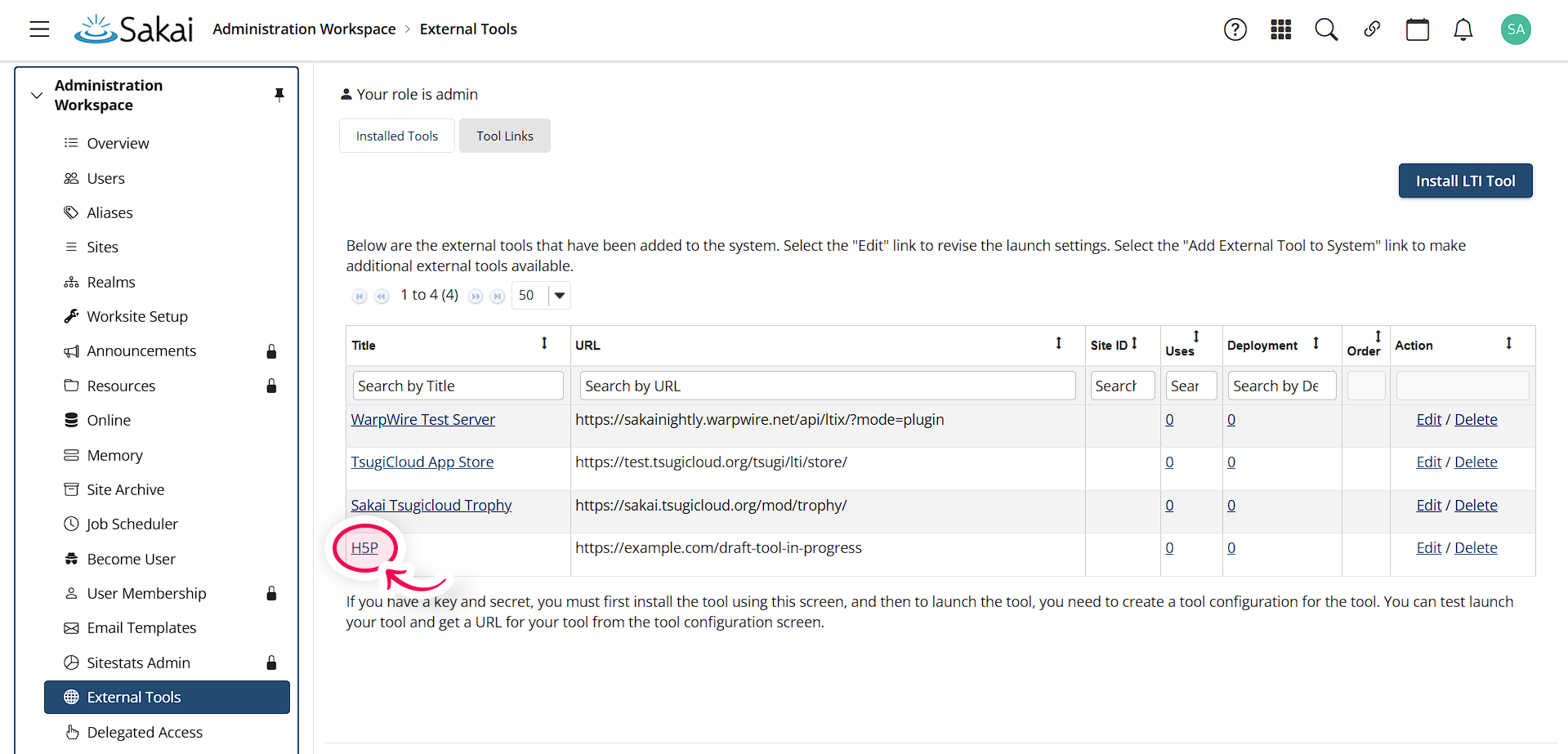Jump to last page with the end pager control
Image resolution: width=1568 pixels, height=754 pixels.
[x=498, y=296]
